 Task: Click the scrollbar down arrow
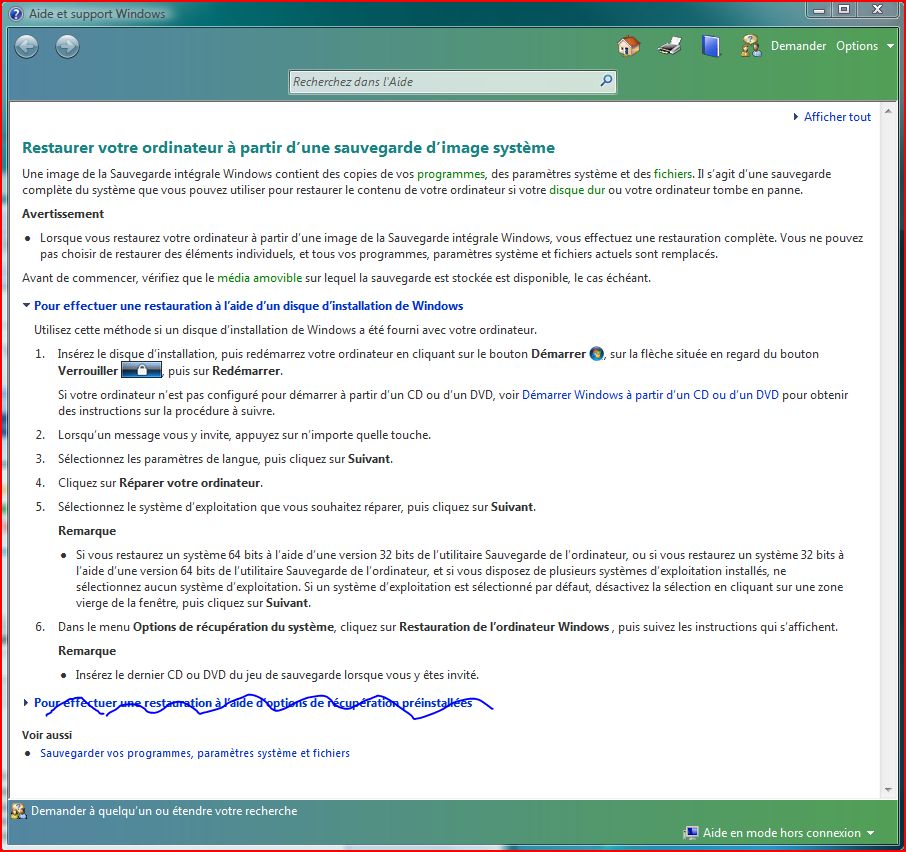coord(887,790)
